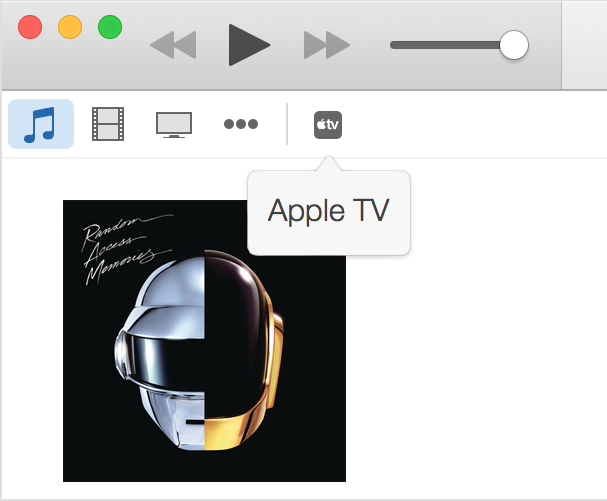Select the Apple TV device icon
The width and height of the screenshot is (607, 501).
tap(328, 125)
